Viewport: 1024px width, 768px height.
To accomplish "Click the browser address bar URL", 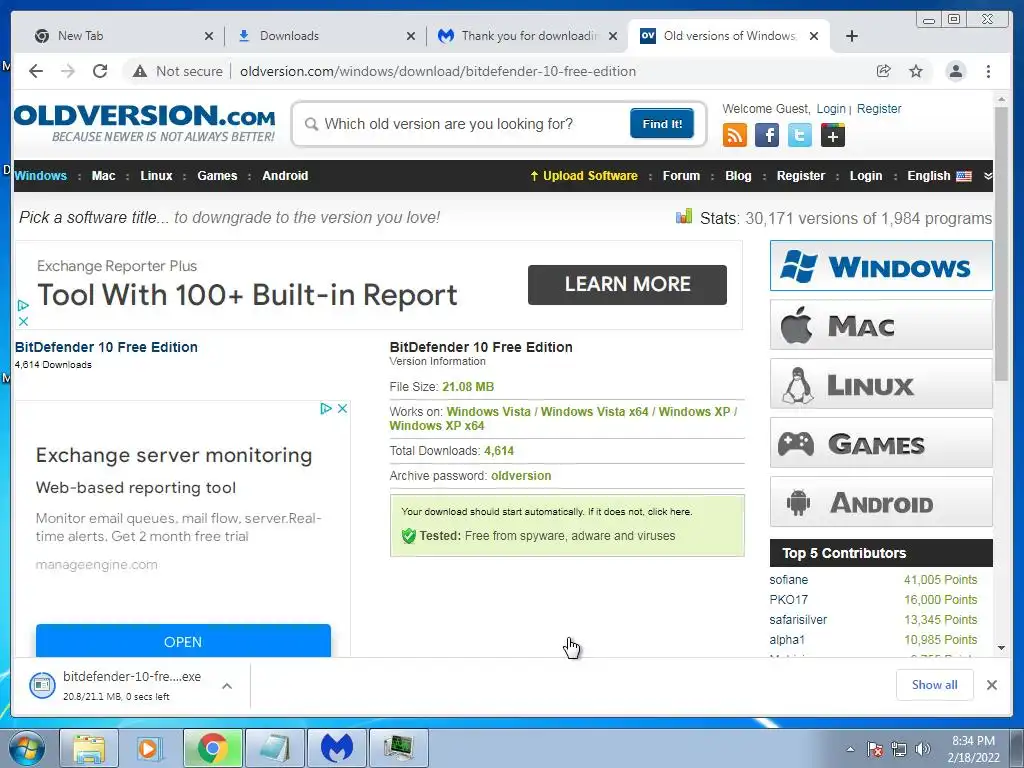I will [x=438, y=71].
